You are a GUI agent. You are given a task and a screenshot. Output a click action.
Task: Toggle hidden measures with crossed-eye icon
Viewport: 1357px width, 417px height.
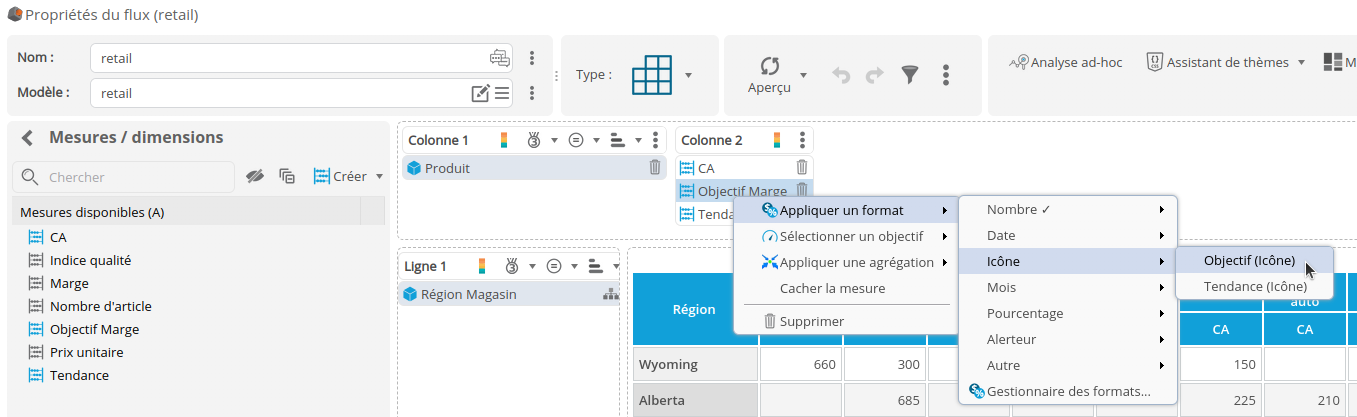(x=255, y=176)
